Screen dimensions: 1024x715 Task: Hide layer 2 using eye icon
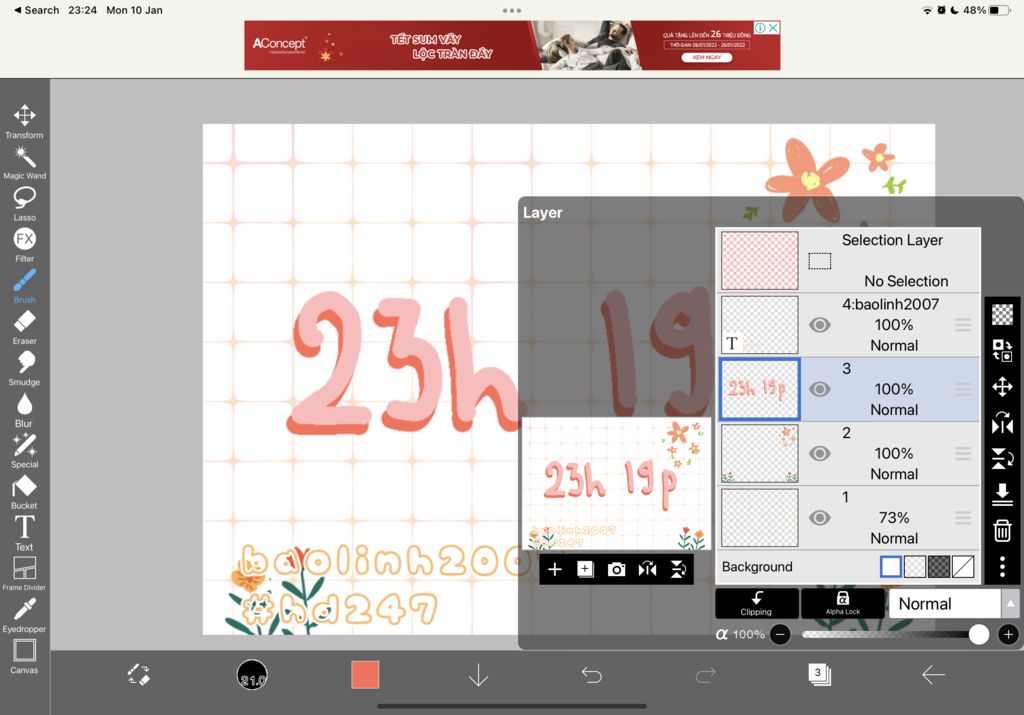tap(820, 453)
